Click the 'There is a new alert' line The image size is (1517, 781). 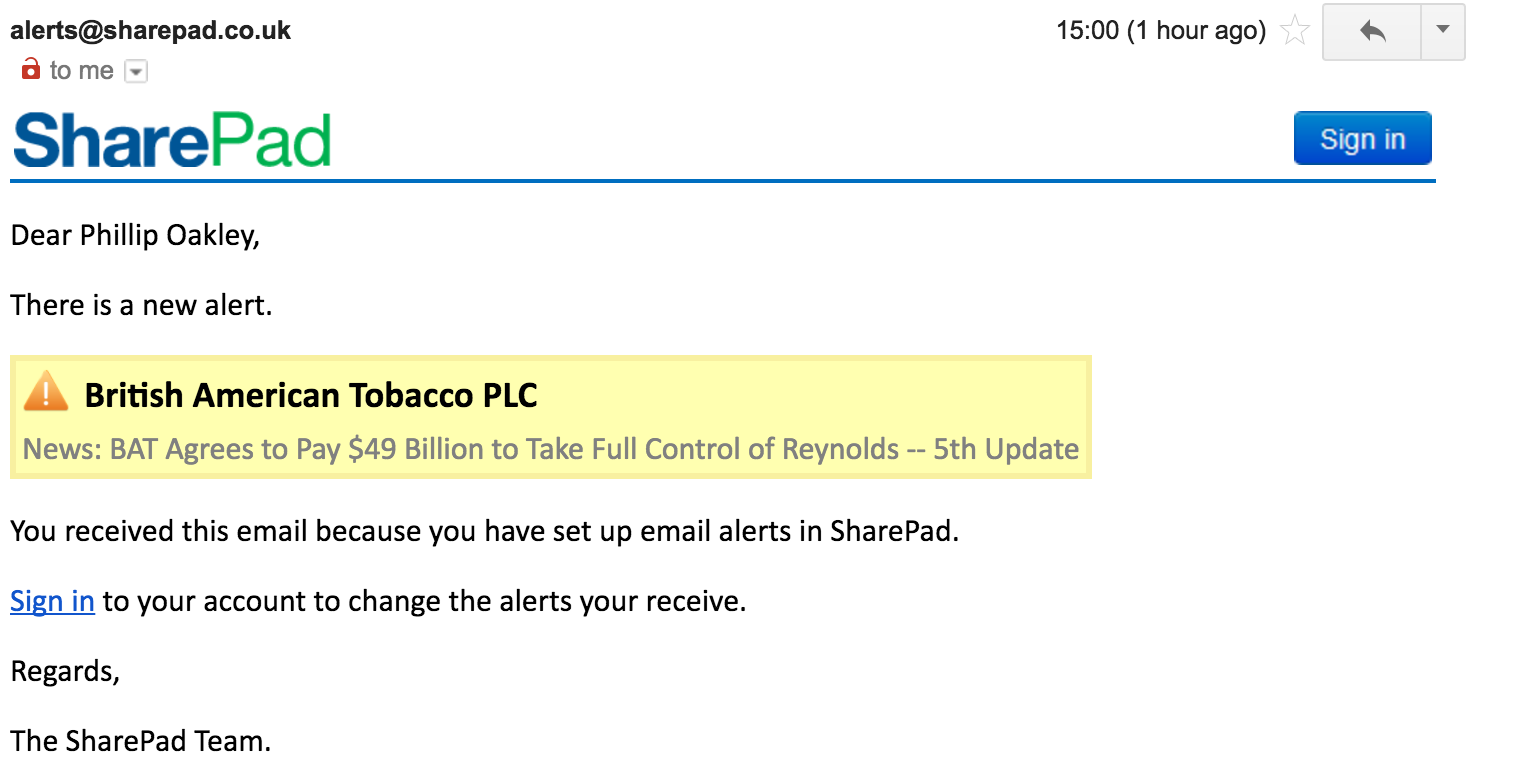click(141, 305)
